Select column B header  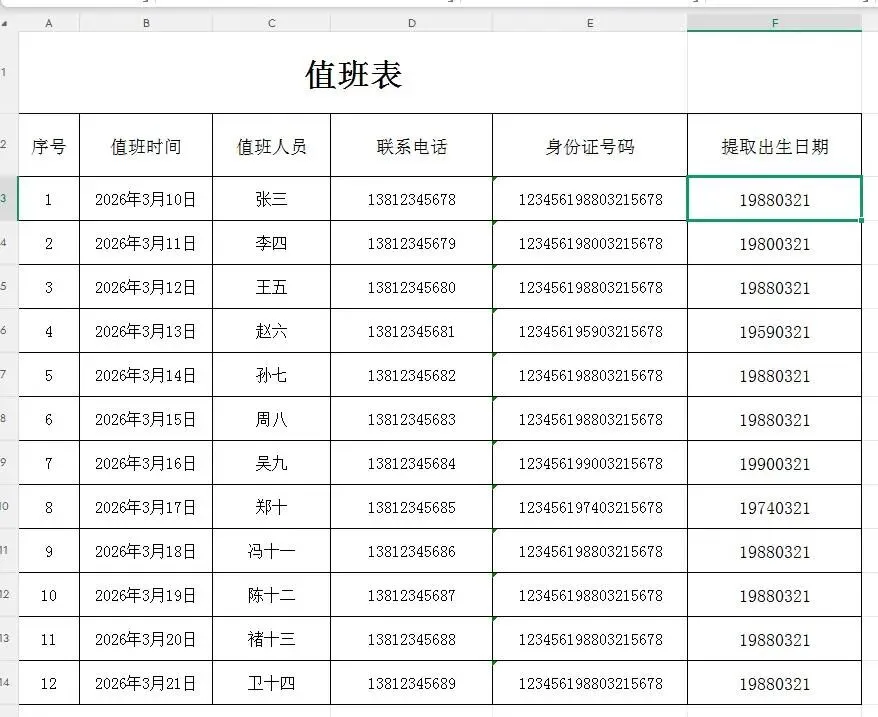pyautogui.click(x=146, y=24)
